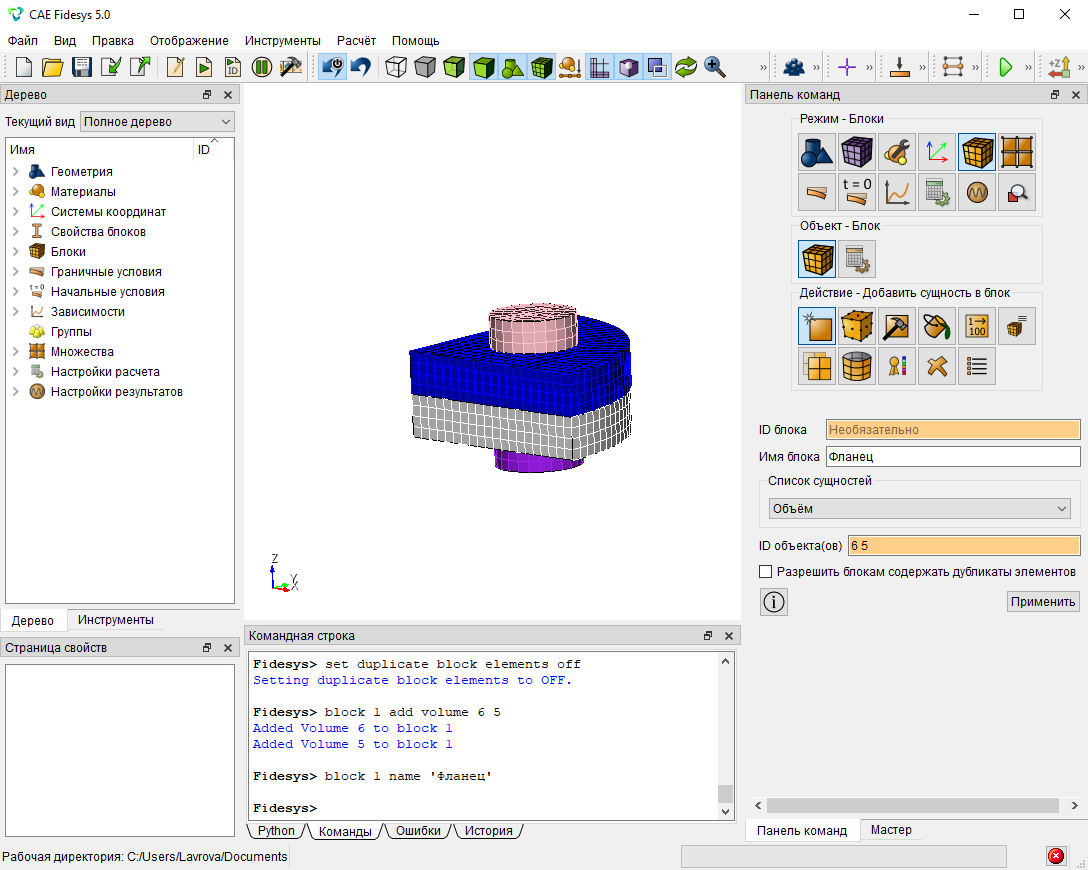Switch to the Ошибки tab
1088x870 pixels.
point(418,830)
